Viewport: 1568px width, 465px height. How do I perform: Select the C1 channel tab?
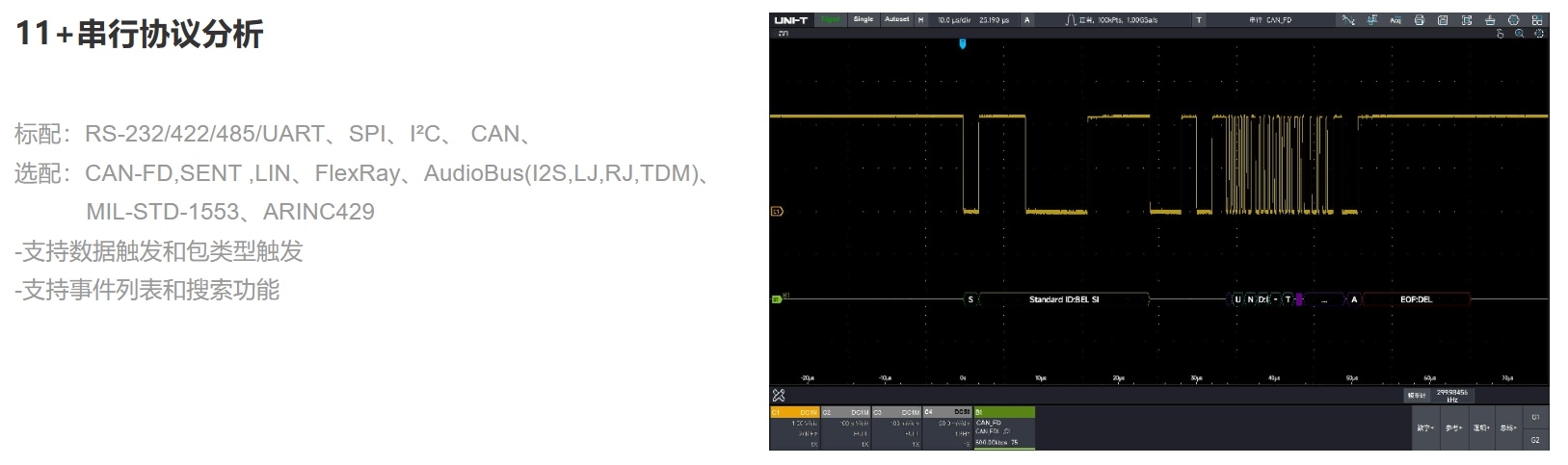pyautogui.click(x=794, y=428)
